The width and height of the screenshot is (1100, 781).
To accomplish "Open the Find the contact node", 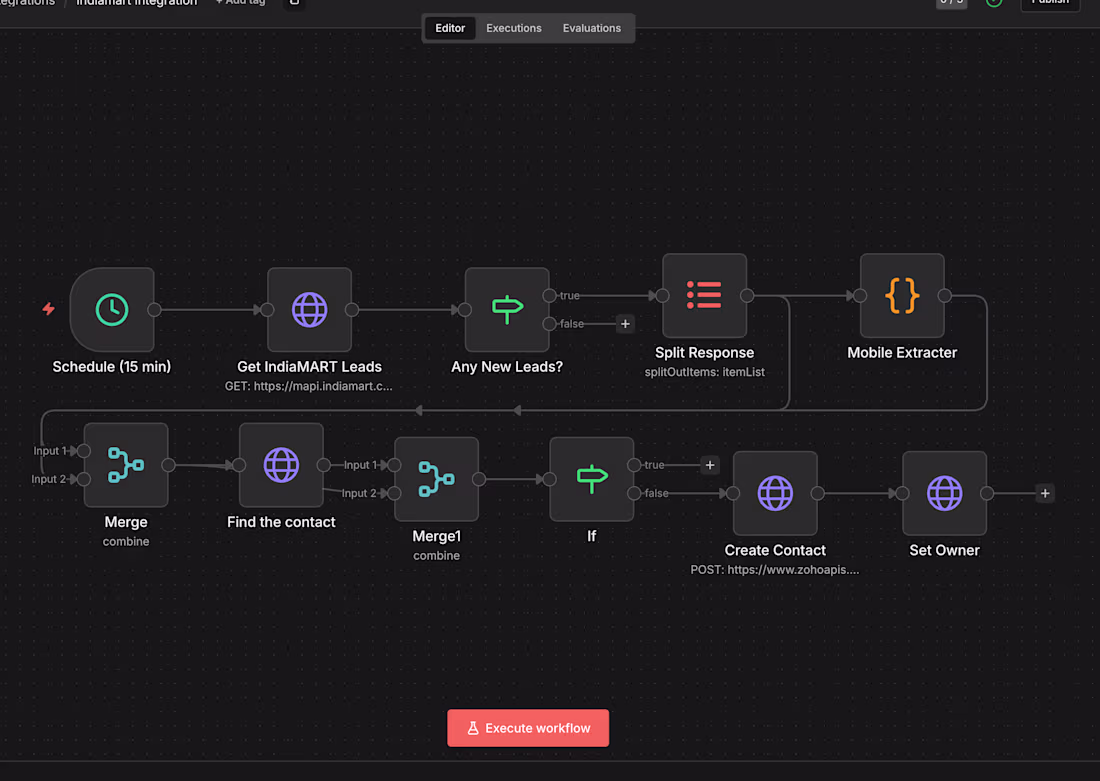I will 281,464.
